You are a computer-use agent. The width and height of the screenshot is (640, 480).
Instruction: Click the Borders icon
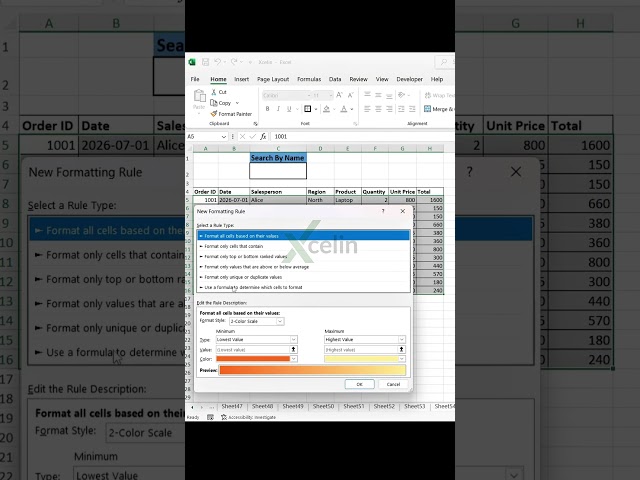tap(308, 109)
